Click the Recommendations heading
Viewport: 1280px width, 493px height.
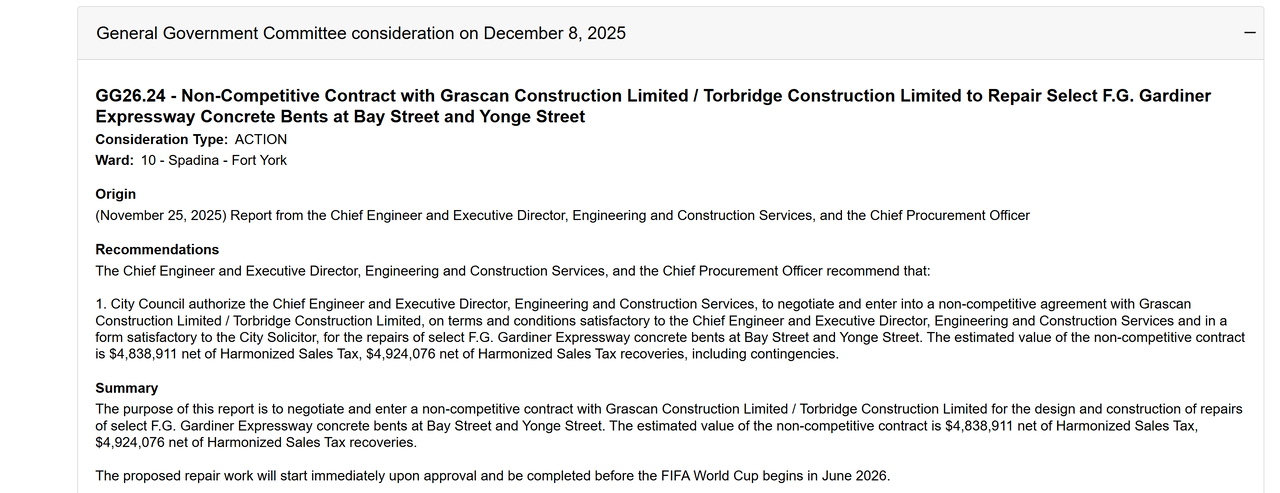point(157,249)
